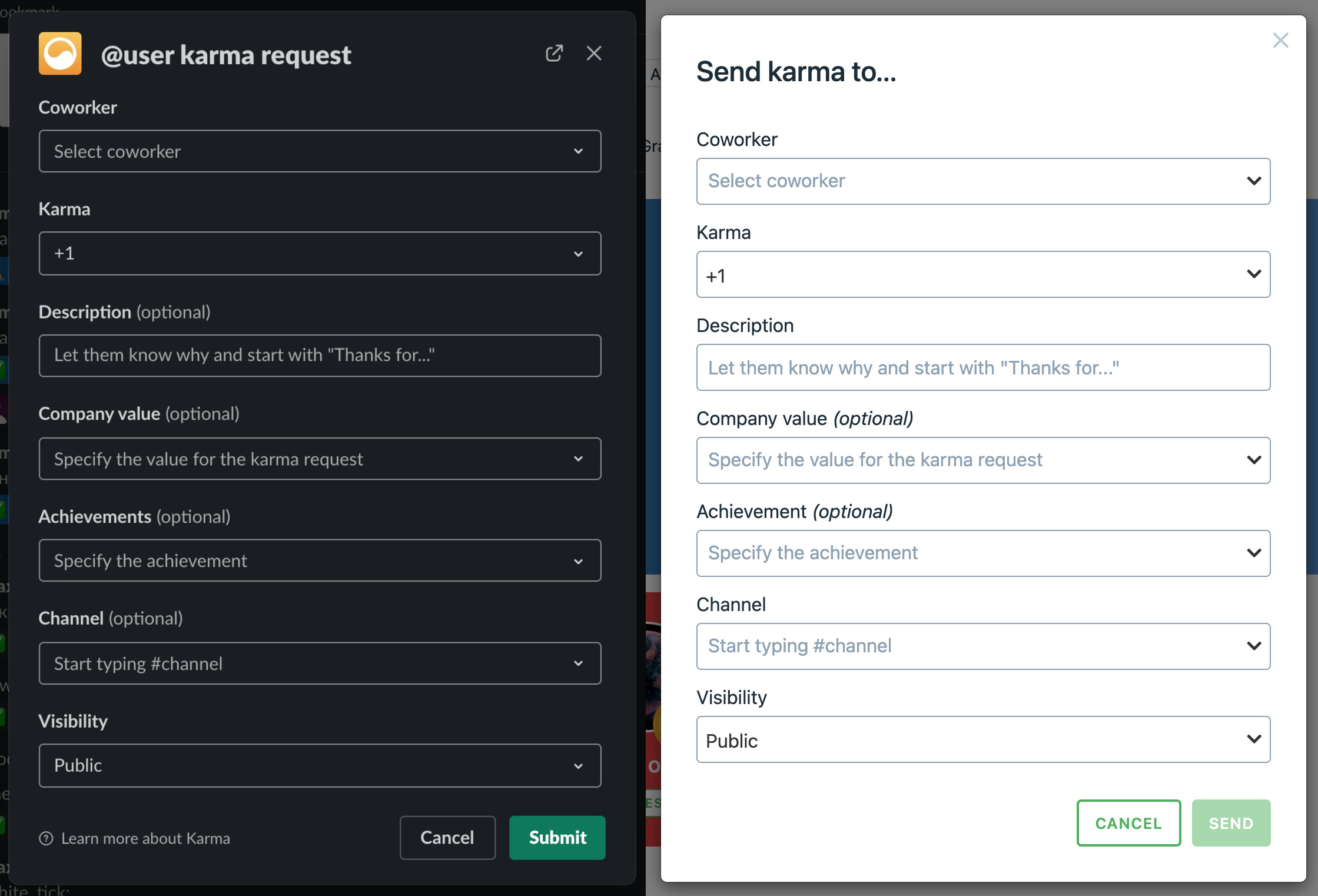
Task: Close the Send karma to dialog
Action: [1280, 41]
